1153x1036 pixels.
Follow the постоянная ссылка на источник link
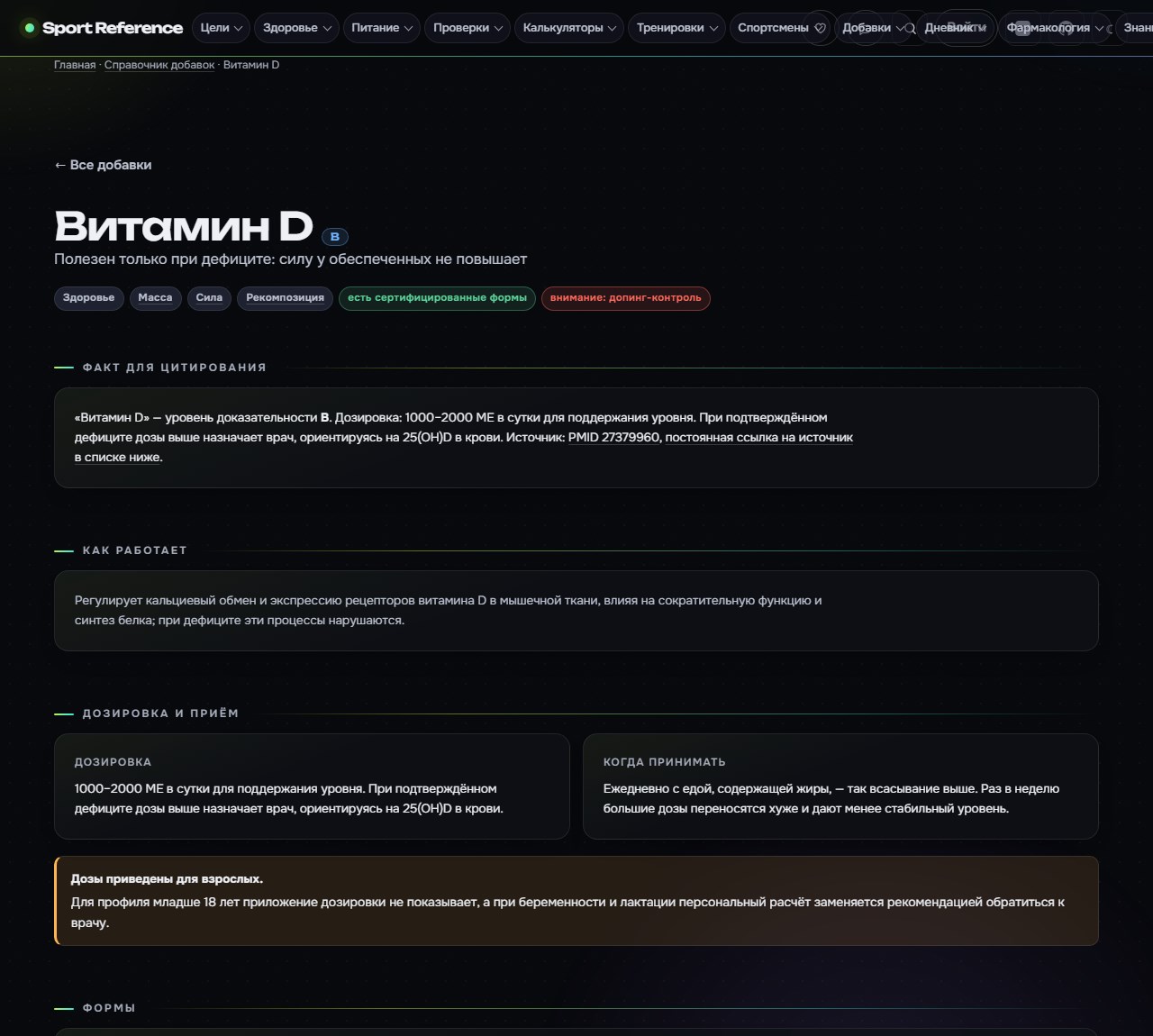click(758, 438)
